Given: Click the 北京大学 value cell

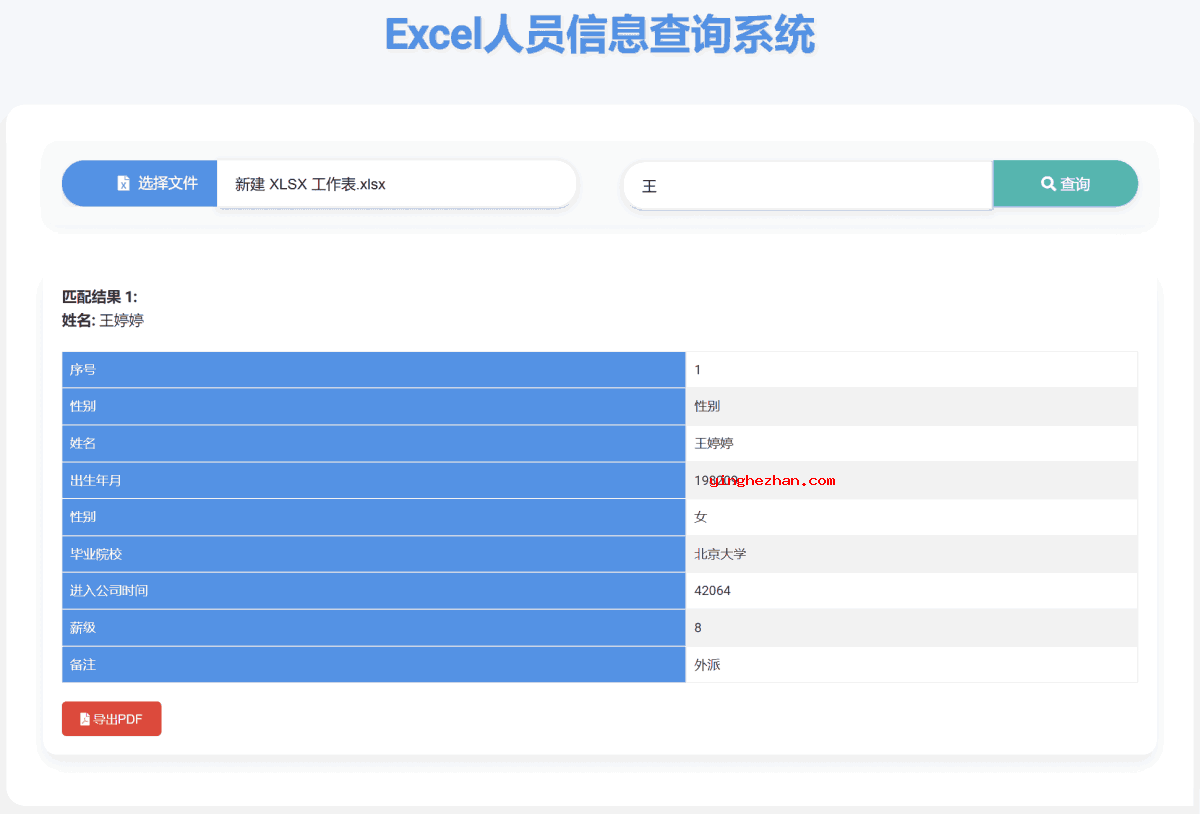Looking at the screenshot, I should (x=720, y=554).
